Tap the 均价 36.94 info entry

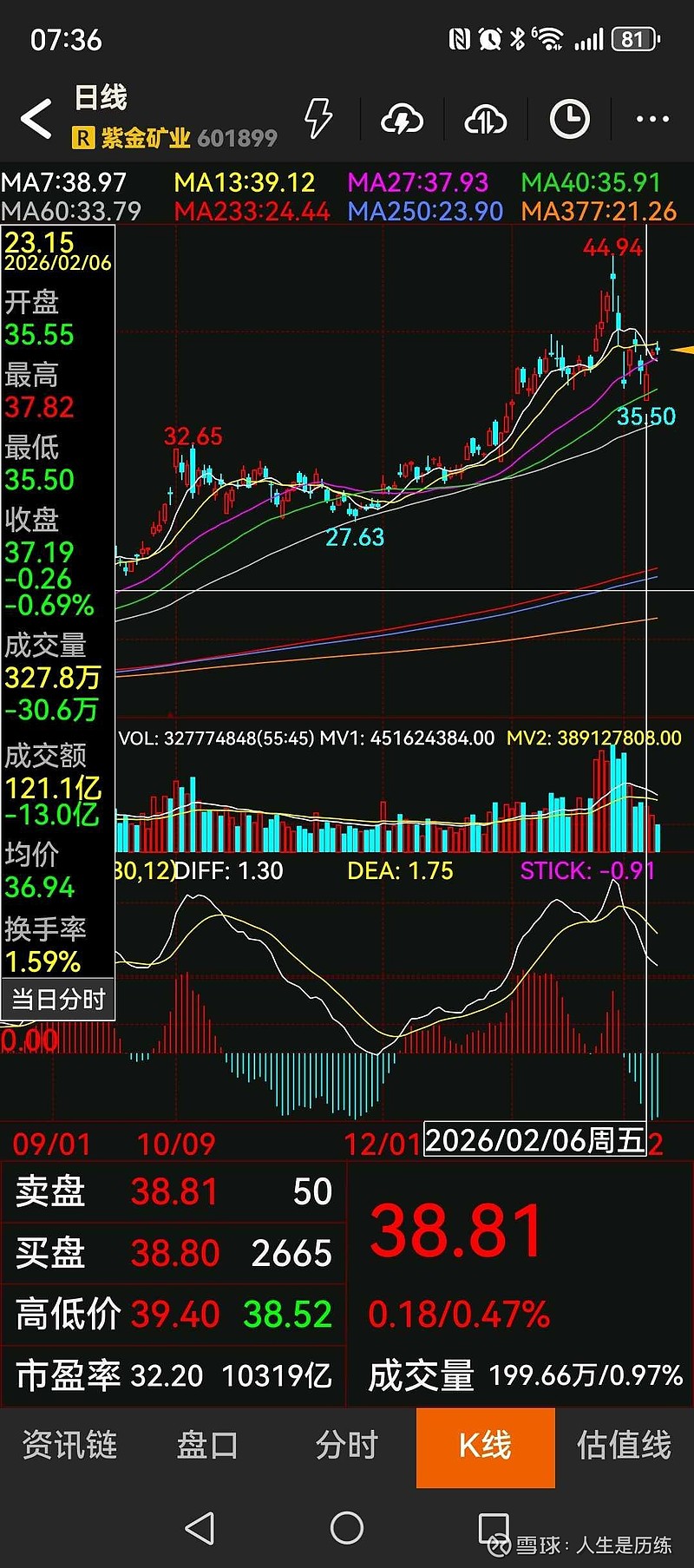point(40,870)
